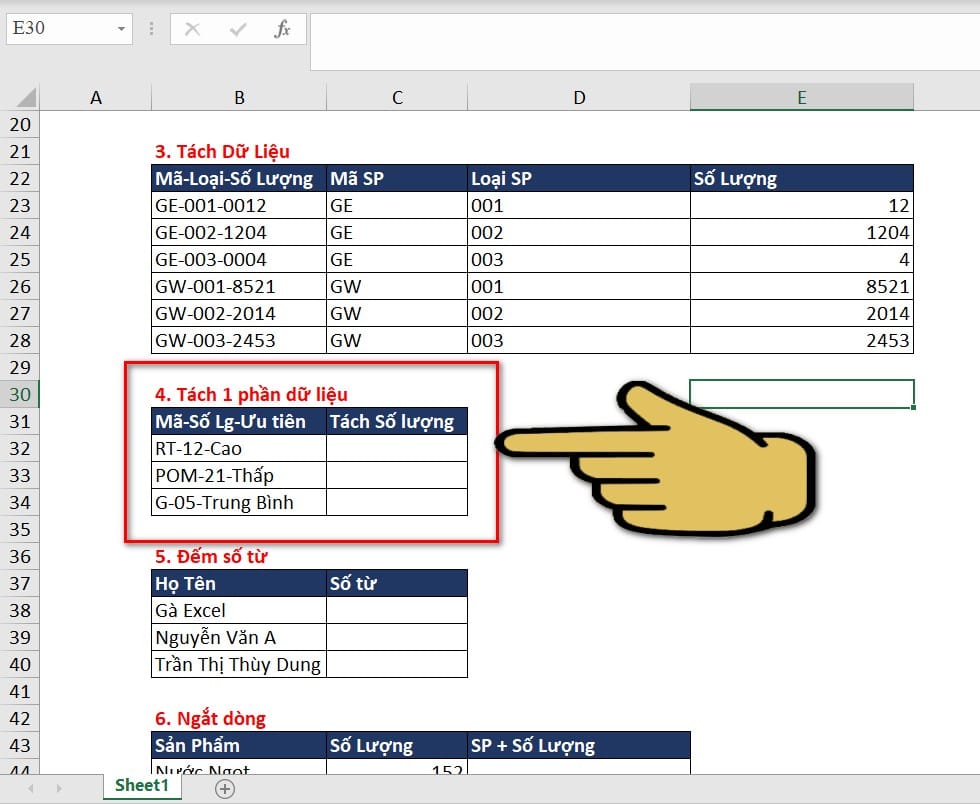This screenshot has width=980, height=804.
Task: Click the Cancel X icon in formula bar
Action: click(x=192, y=29)
